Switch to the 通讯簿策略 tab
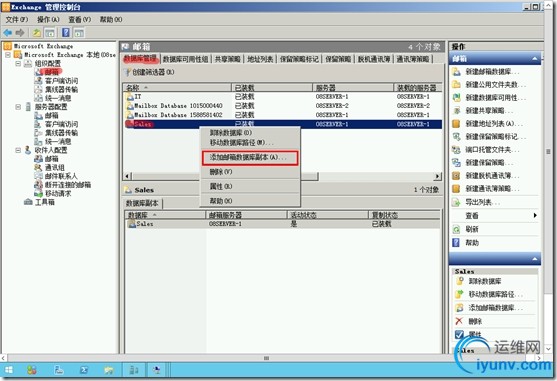The height and width of the screenshot is (381, 557). (413, 59)
